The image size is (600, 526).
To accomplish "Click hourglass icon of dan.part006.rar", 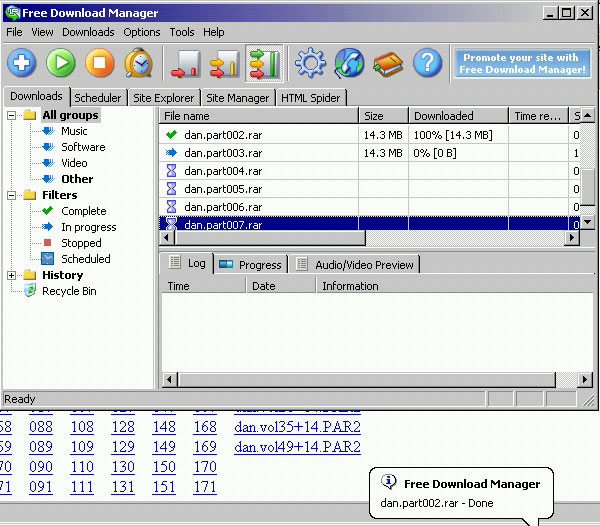I will [x=171, y=207].
